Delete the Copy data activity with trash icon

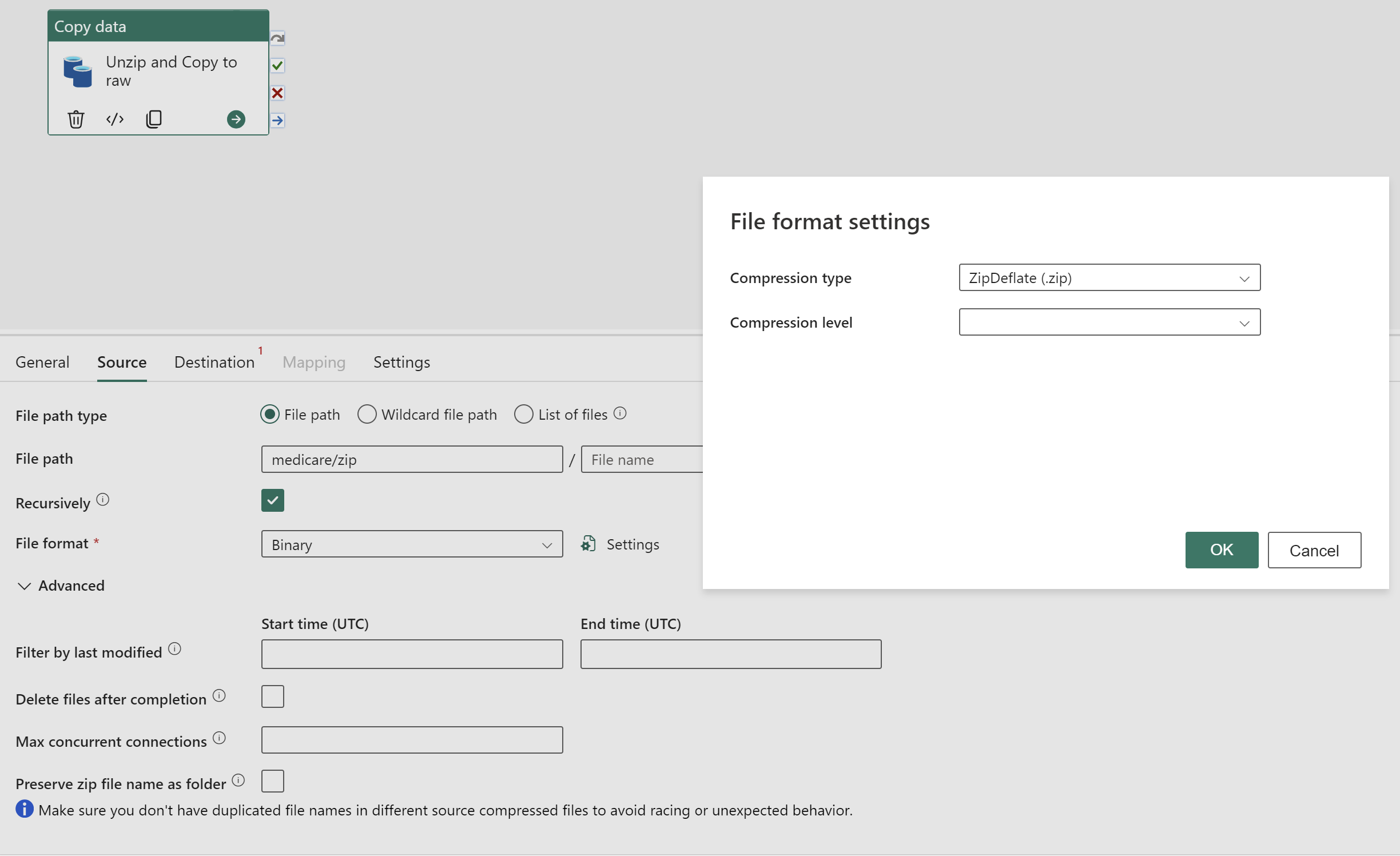pos(76,120)
